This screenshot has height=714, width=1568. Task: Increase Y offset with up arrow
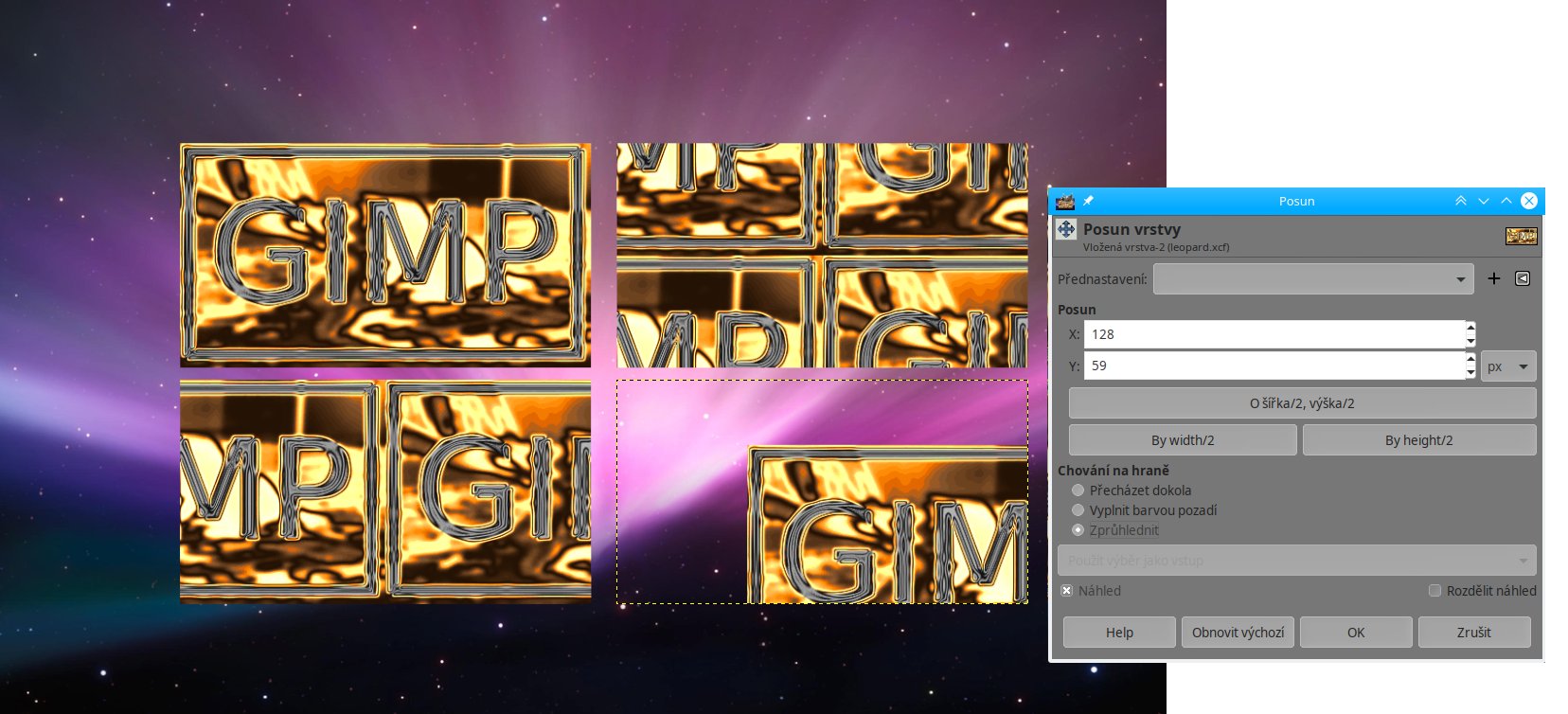click(1470, 359)
